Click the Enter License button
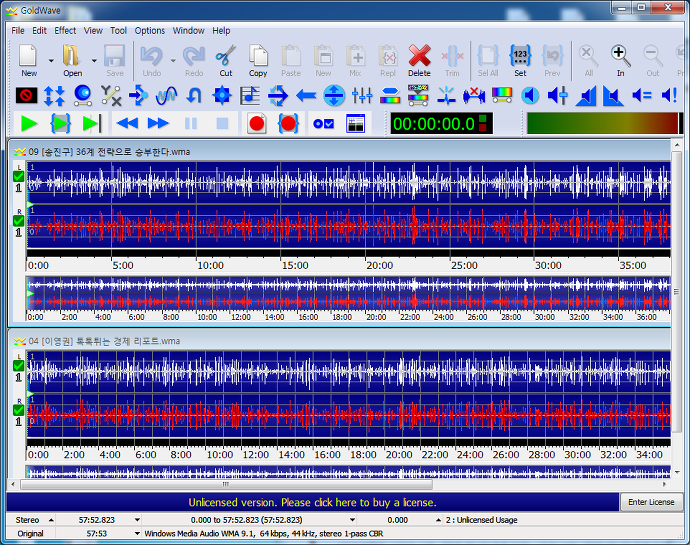690x545 pixels. [651, 502]
